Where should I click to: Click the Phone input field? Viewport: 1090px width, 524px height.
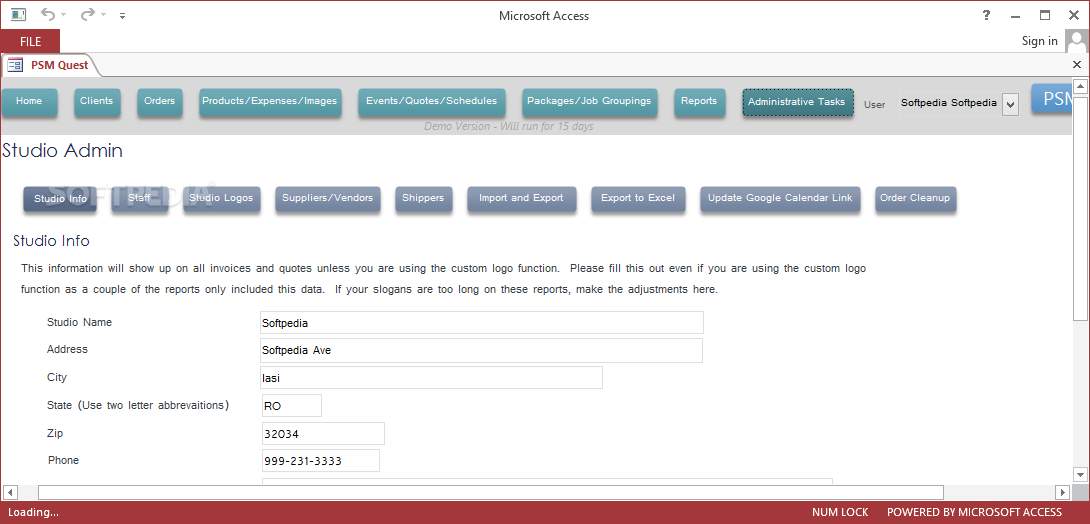coord(321,461)
